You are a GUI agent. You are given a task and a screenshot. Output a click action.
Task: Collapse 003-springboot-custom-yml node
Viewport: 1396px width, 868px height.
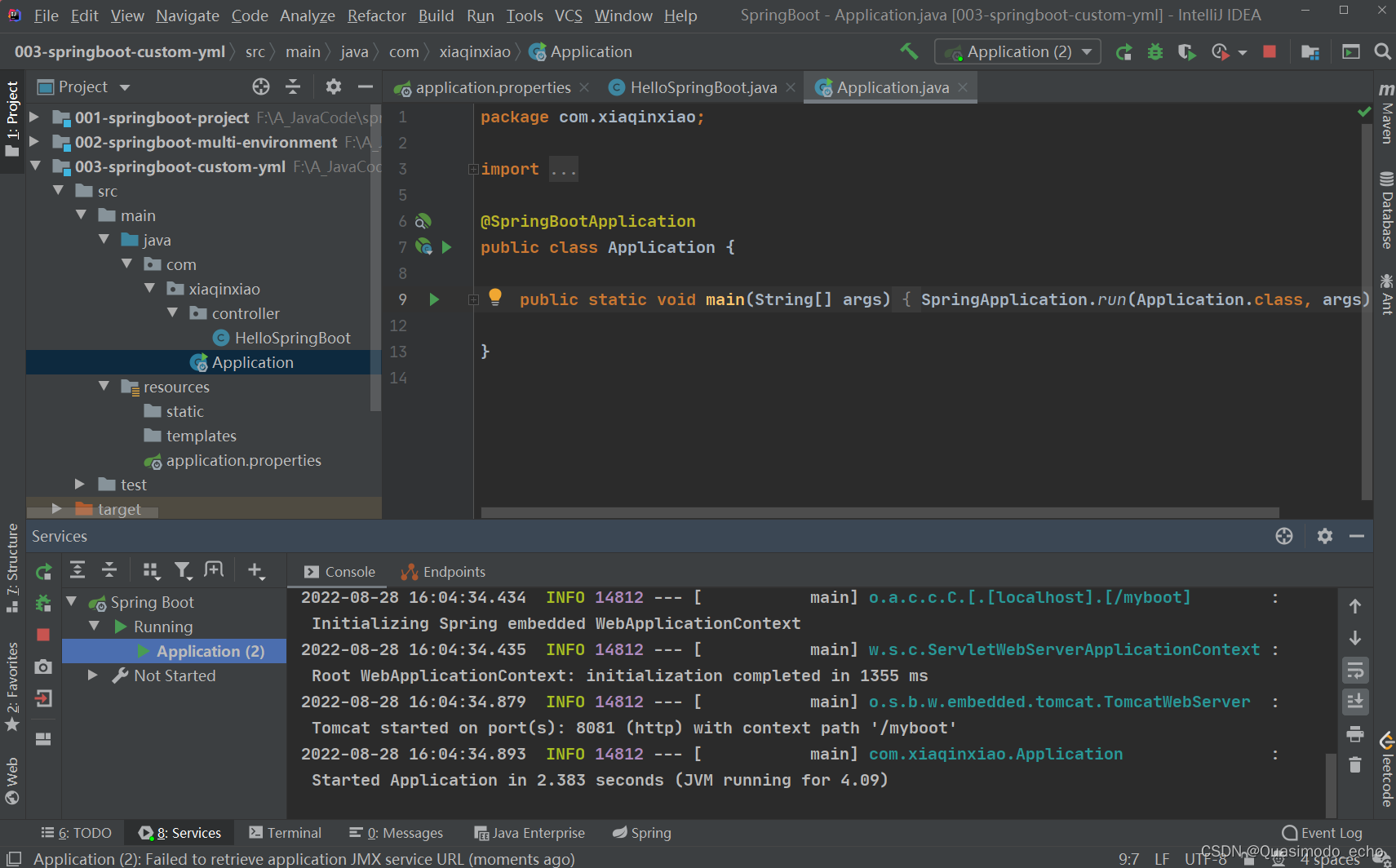(34, 166)
